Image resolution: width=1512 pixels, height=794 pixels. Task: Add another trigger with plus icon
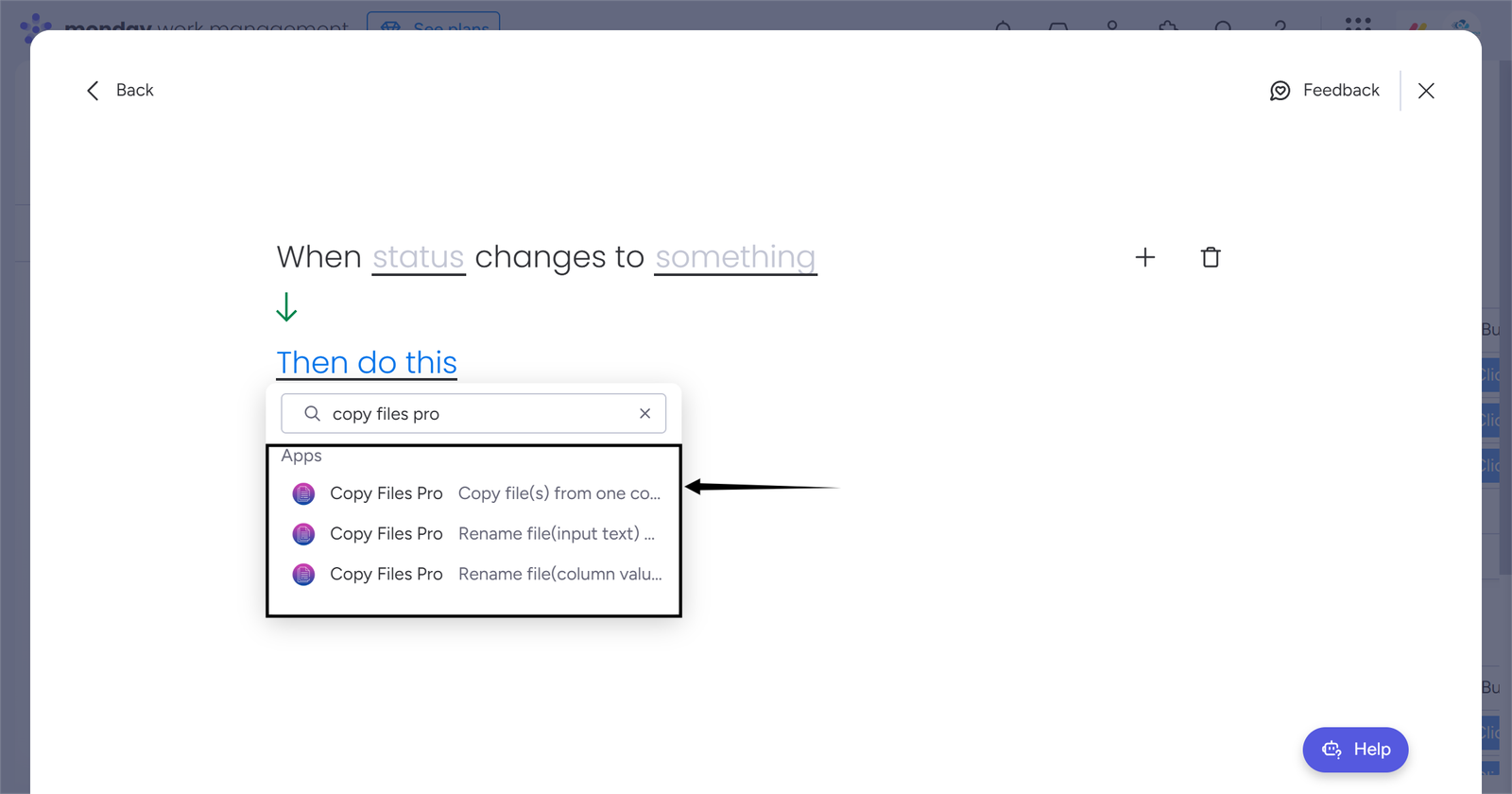1145,257
